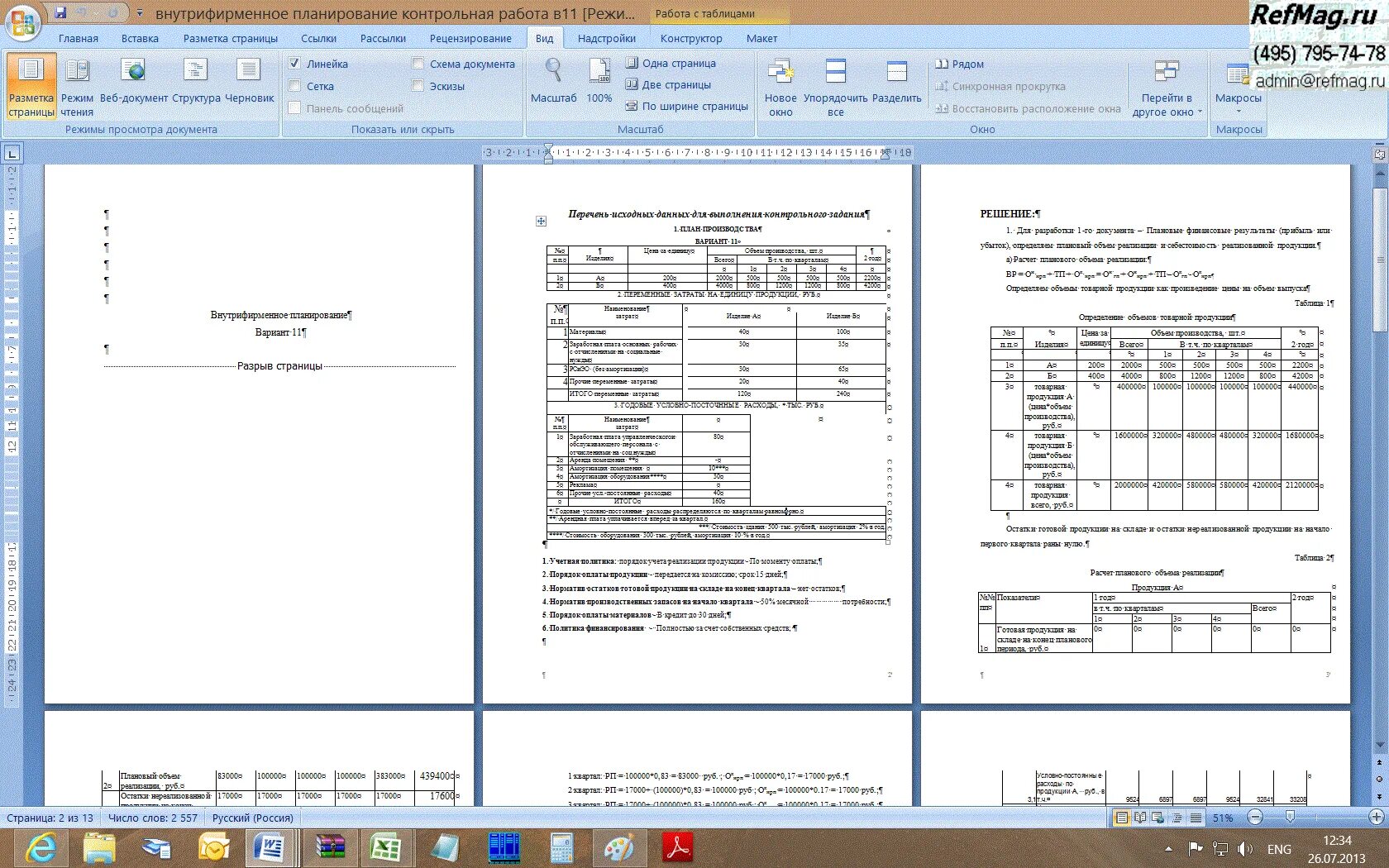Arrange all windows (Упорядочить все)

[x=836, y=87]
